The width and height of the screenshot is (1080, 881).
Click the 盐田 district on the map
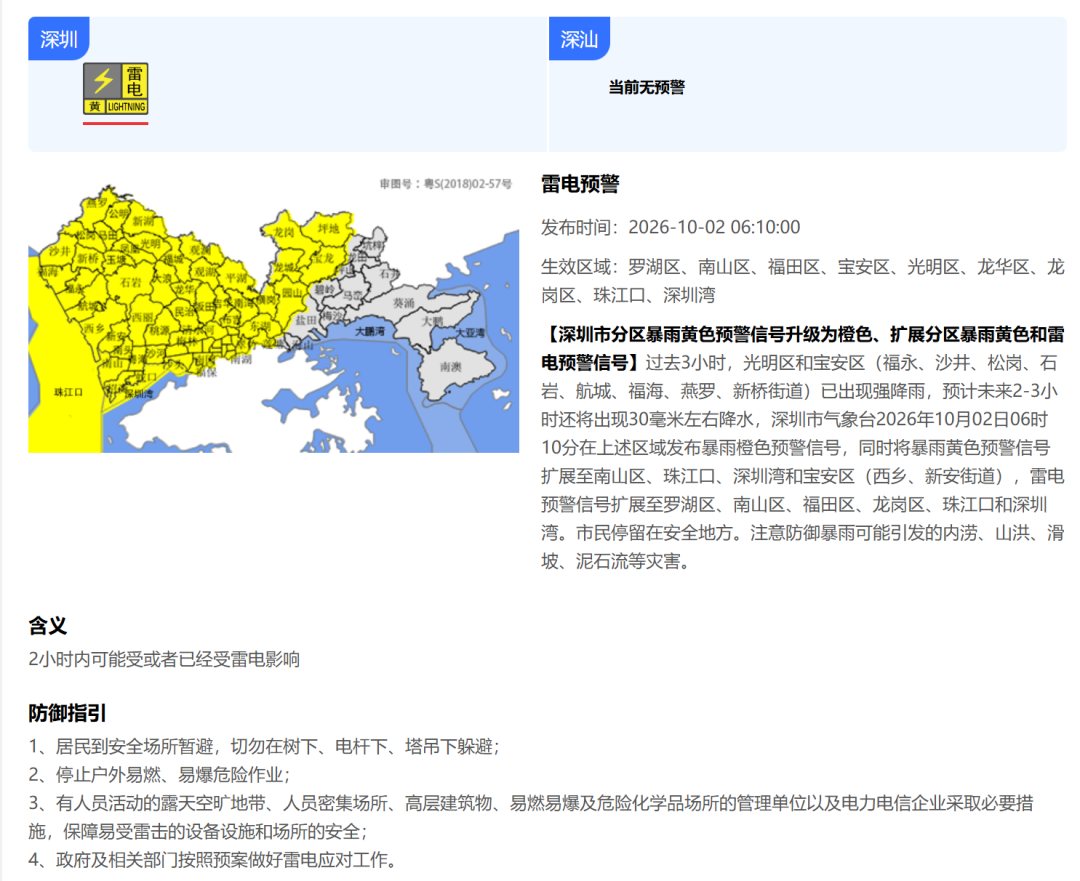[x=306, y=320]
